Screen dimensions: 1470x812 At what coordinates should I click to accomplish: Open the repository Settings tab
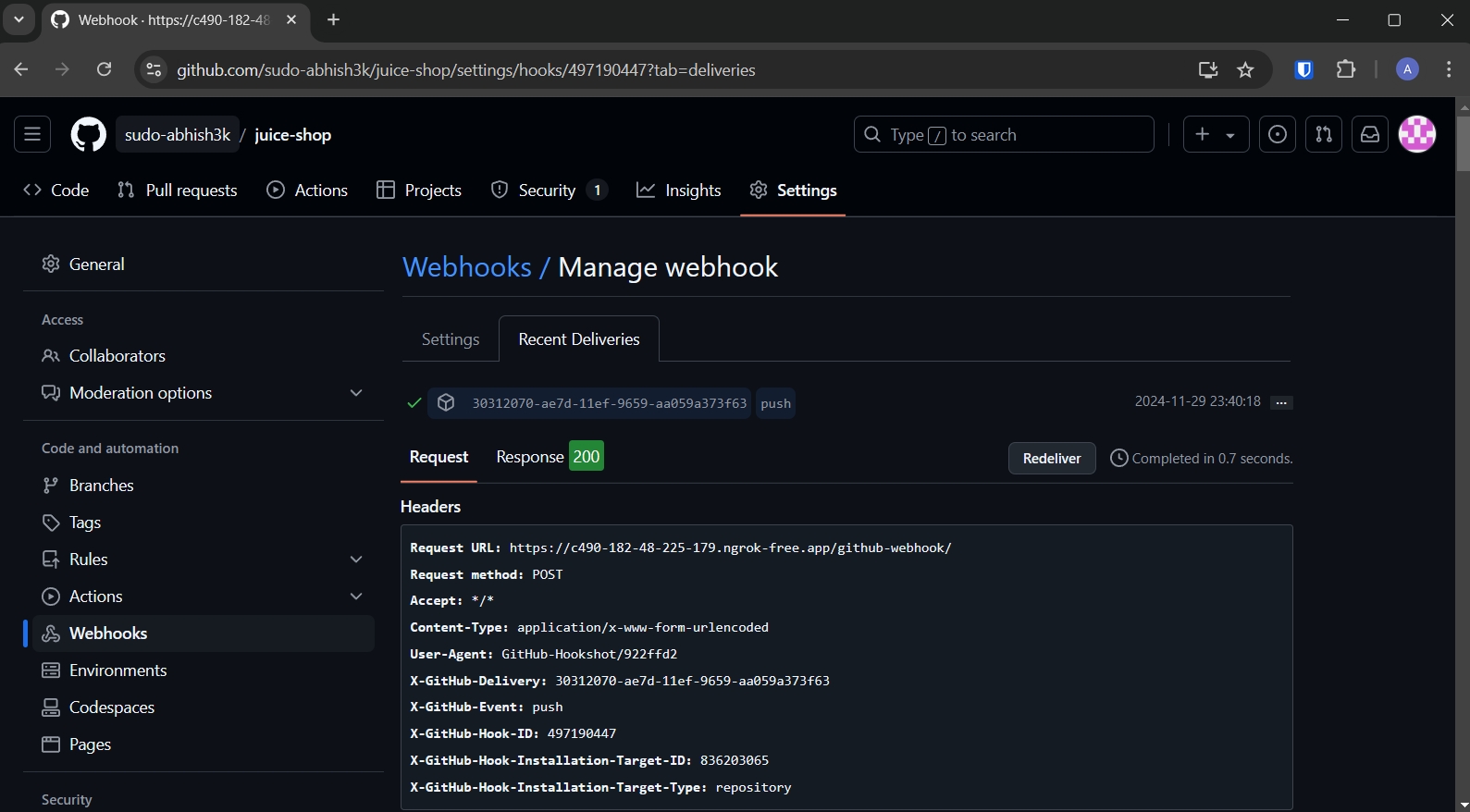(793, 191)
